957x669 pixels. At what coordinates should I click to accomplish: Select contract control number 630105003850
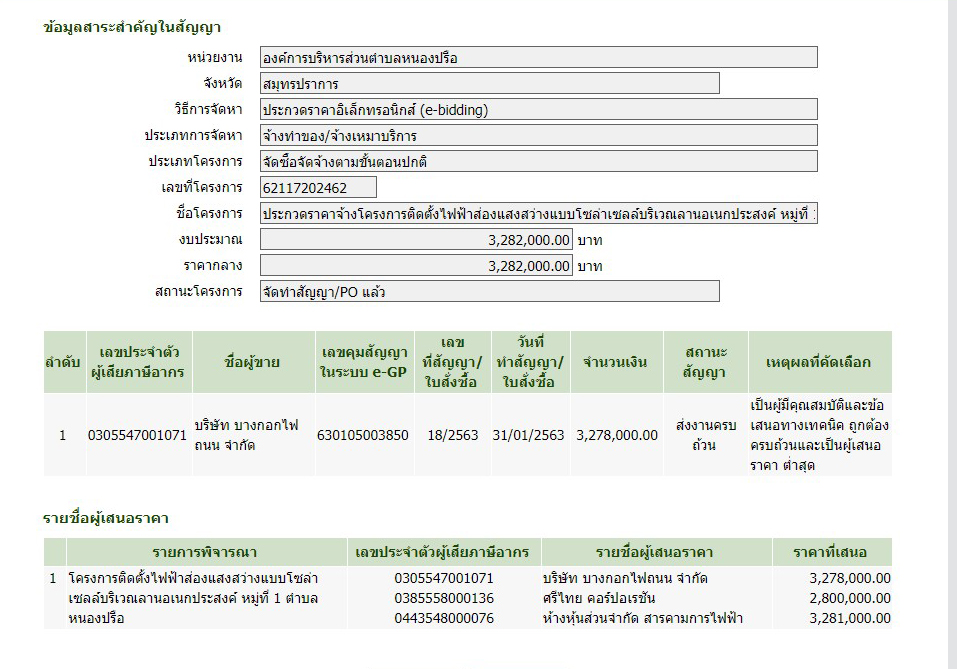(363, 435)
